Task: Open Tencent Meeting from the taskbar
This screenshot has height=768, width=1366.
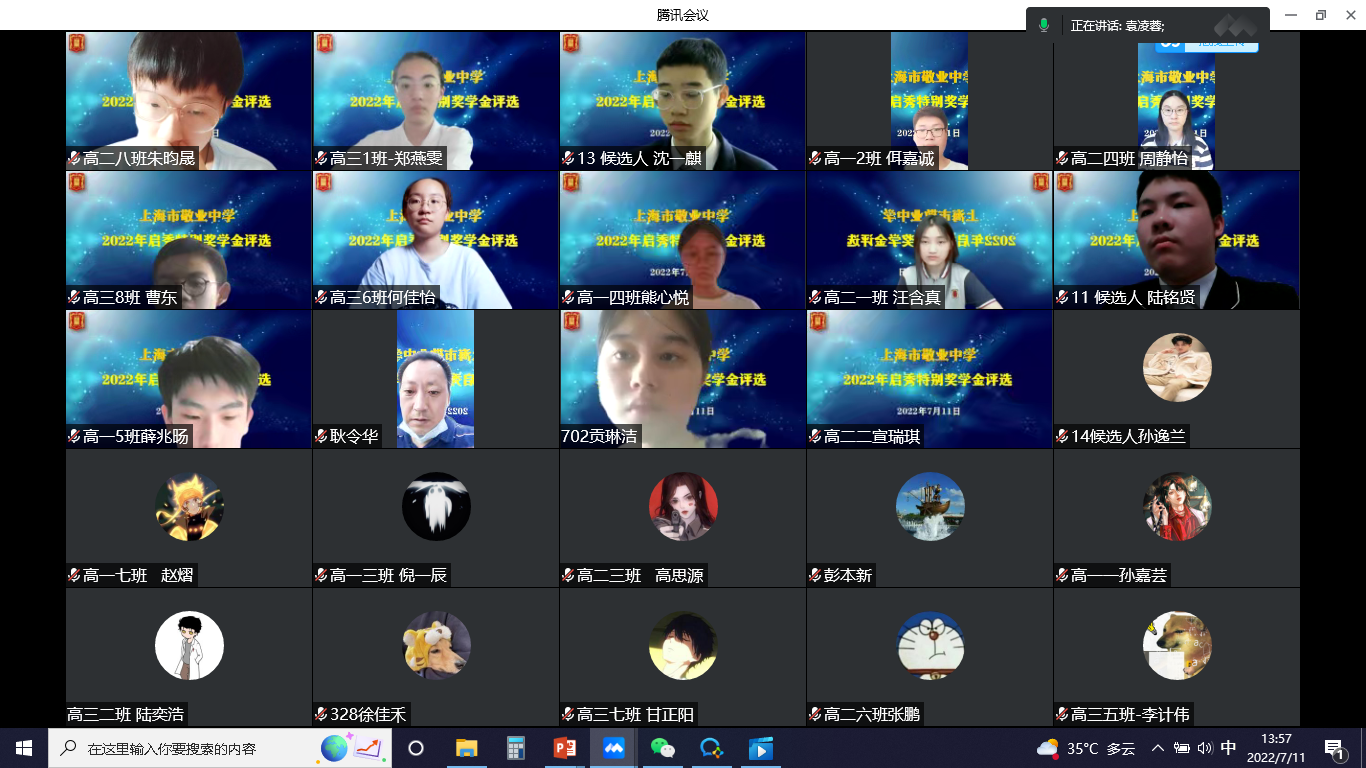Action: coord(613,748)
